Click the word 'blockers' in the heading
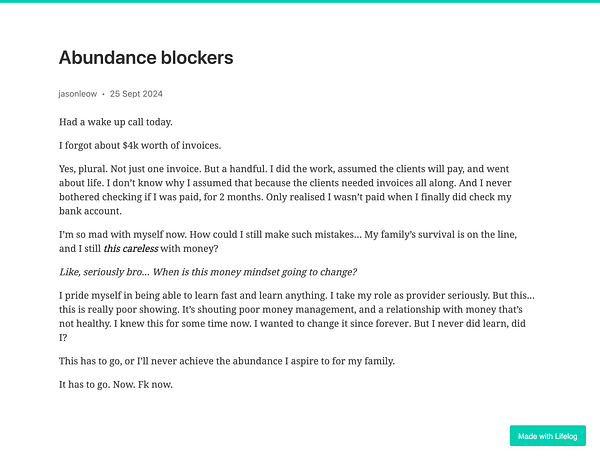 coord(197,58)
